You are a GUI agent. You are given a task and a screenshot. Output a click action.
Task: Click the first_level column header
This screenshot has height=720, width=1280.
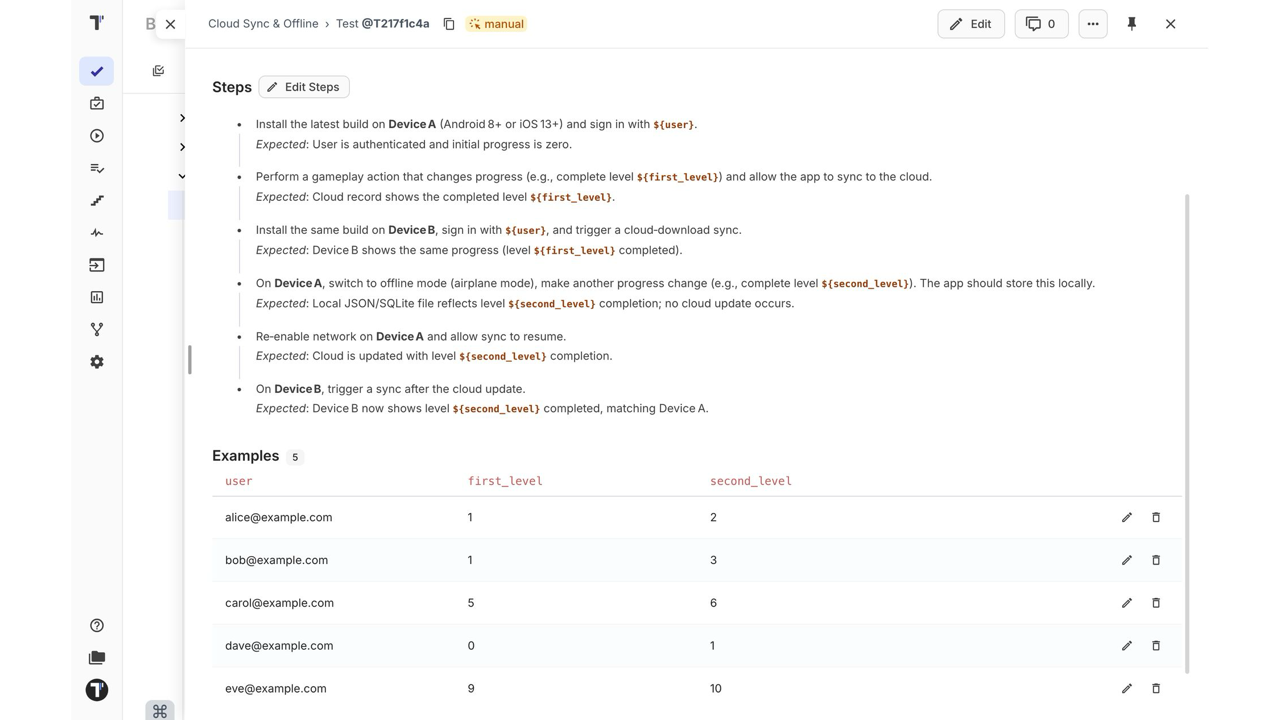tap(505, 481)
